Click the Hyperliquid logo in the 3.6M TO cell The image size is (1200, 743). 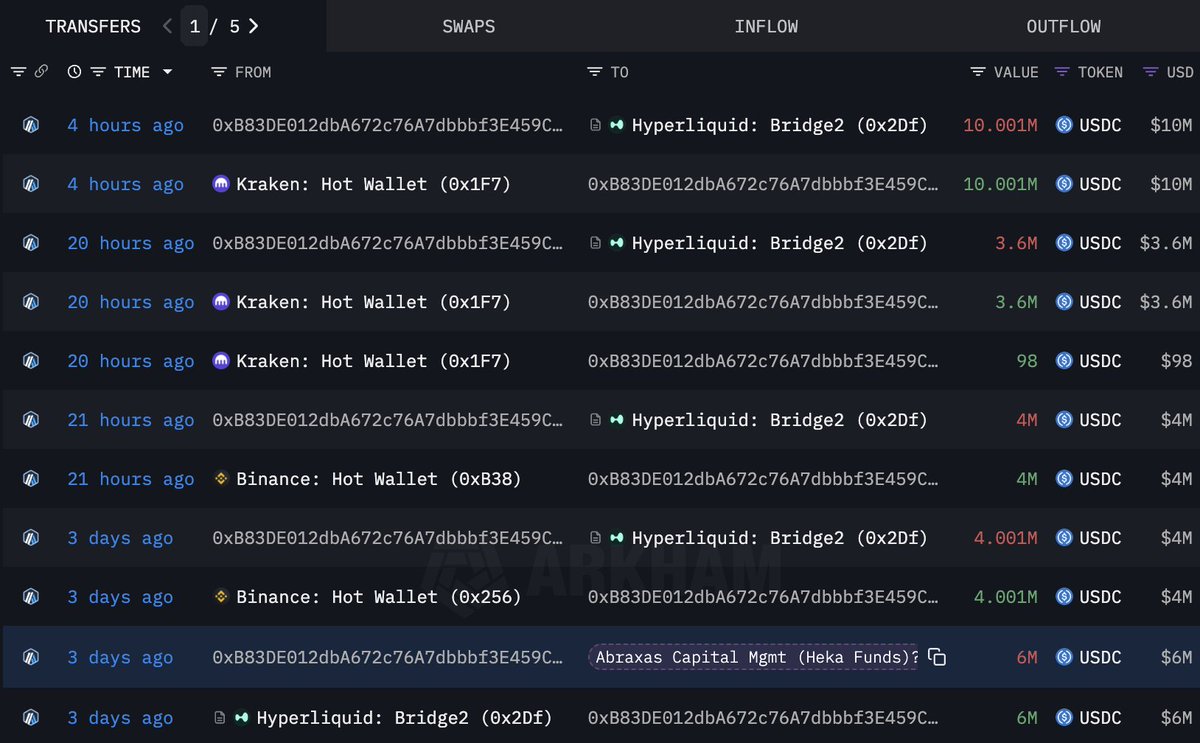[616, 243]
